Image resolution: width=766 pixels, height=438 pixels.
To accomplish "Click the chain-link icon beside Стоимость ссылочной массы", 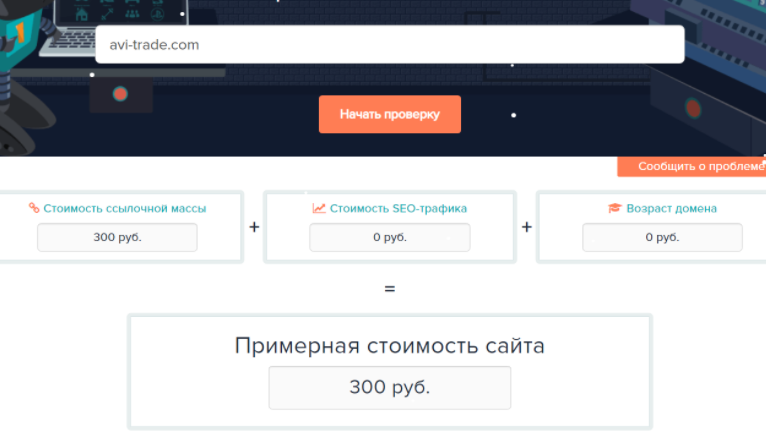I will 34,208.
